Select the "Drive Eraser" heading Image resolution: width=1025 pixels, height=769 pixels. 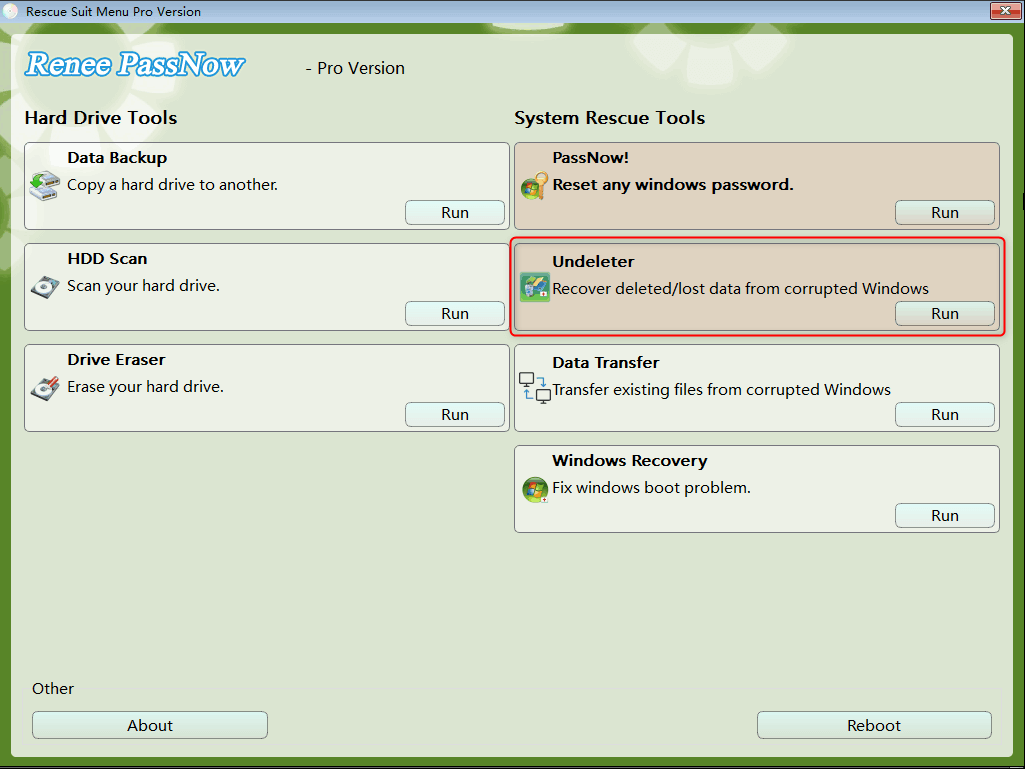click(116, 360)
